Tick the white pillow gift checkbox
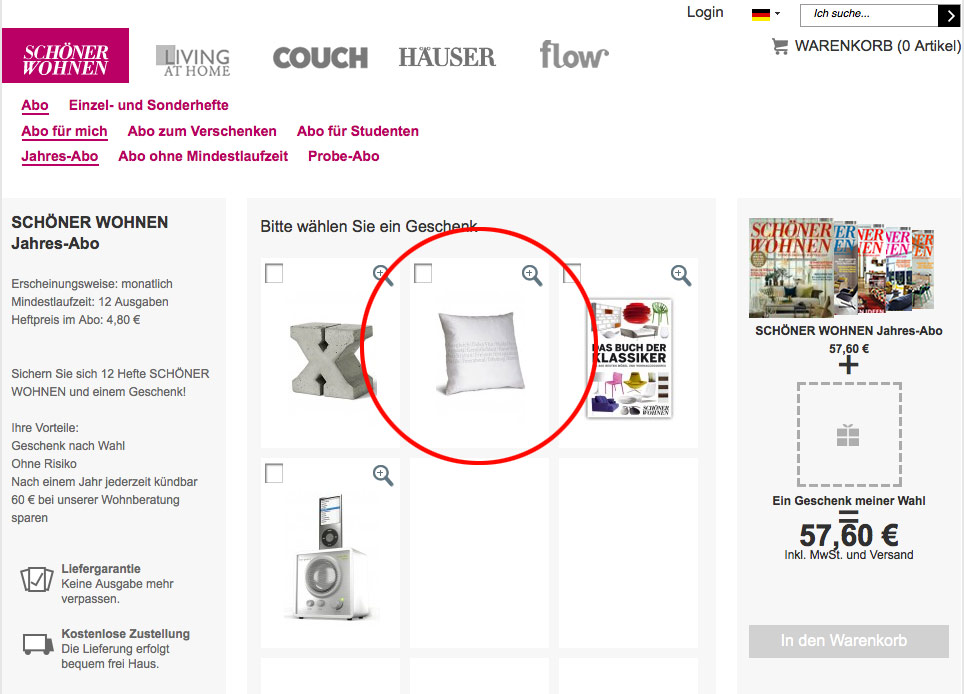The height and width of the screenshot is (694, 964). tap(423, 273)
